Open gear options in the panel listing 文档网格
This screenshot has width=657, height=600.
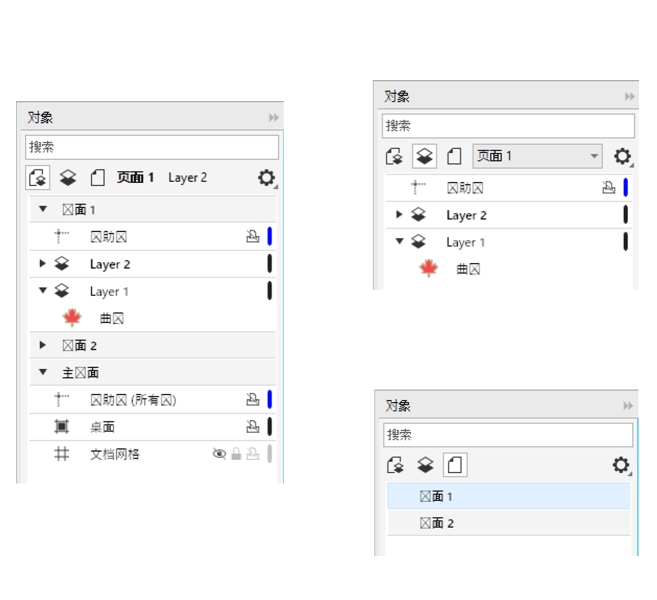(x=266, y=178)
